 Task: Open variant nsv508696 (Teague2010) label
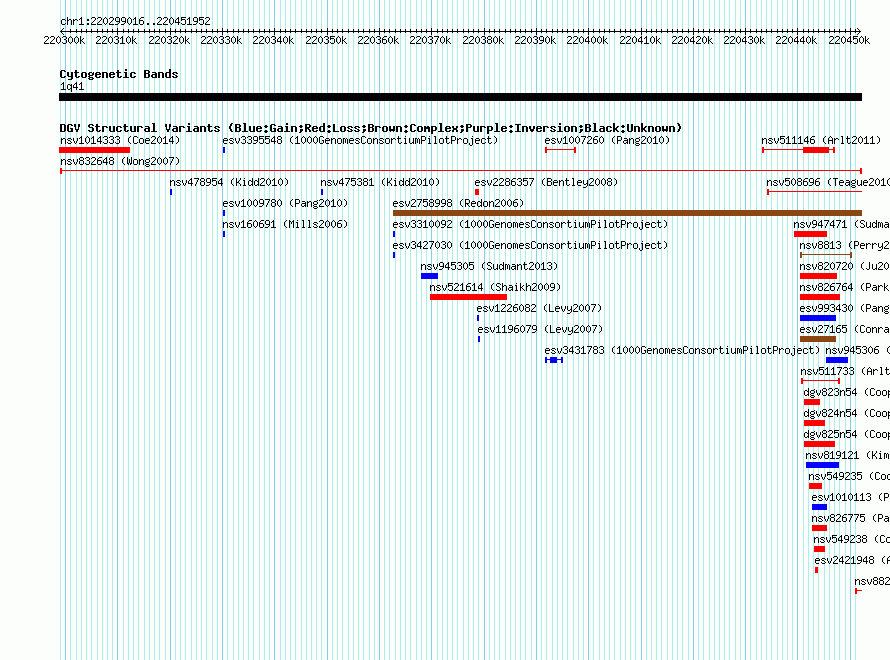pos(828,182)
